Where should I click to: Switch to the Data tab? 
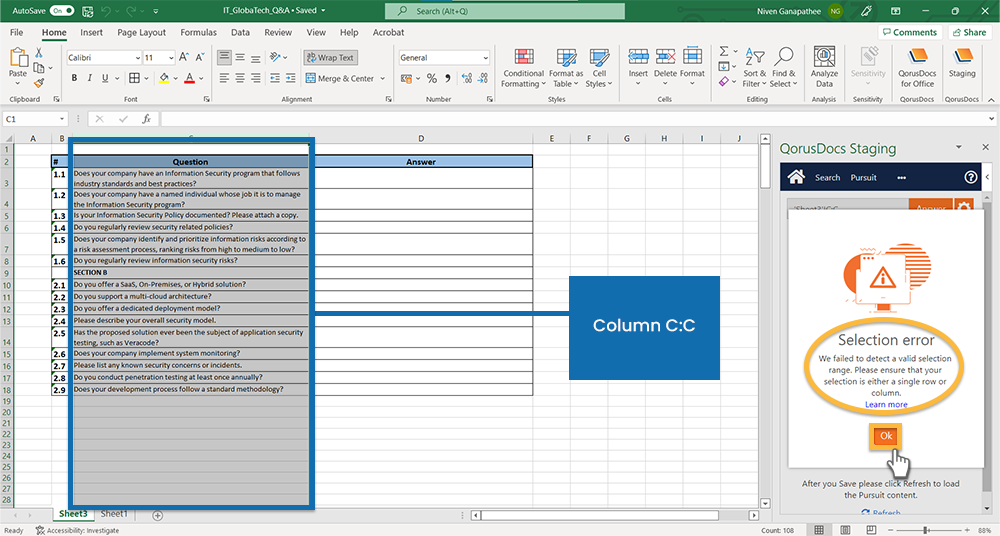[x=240, y=32]
